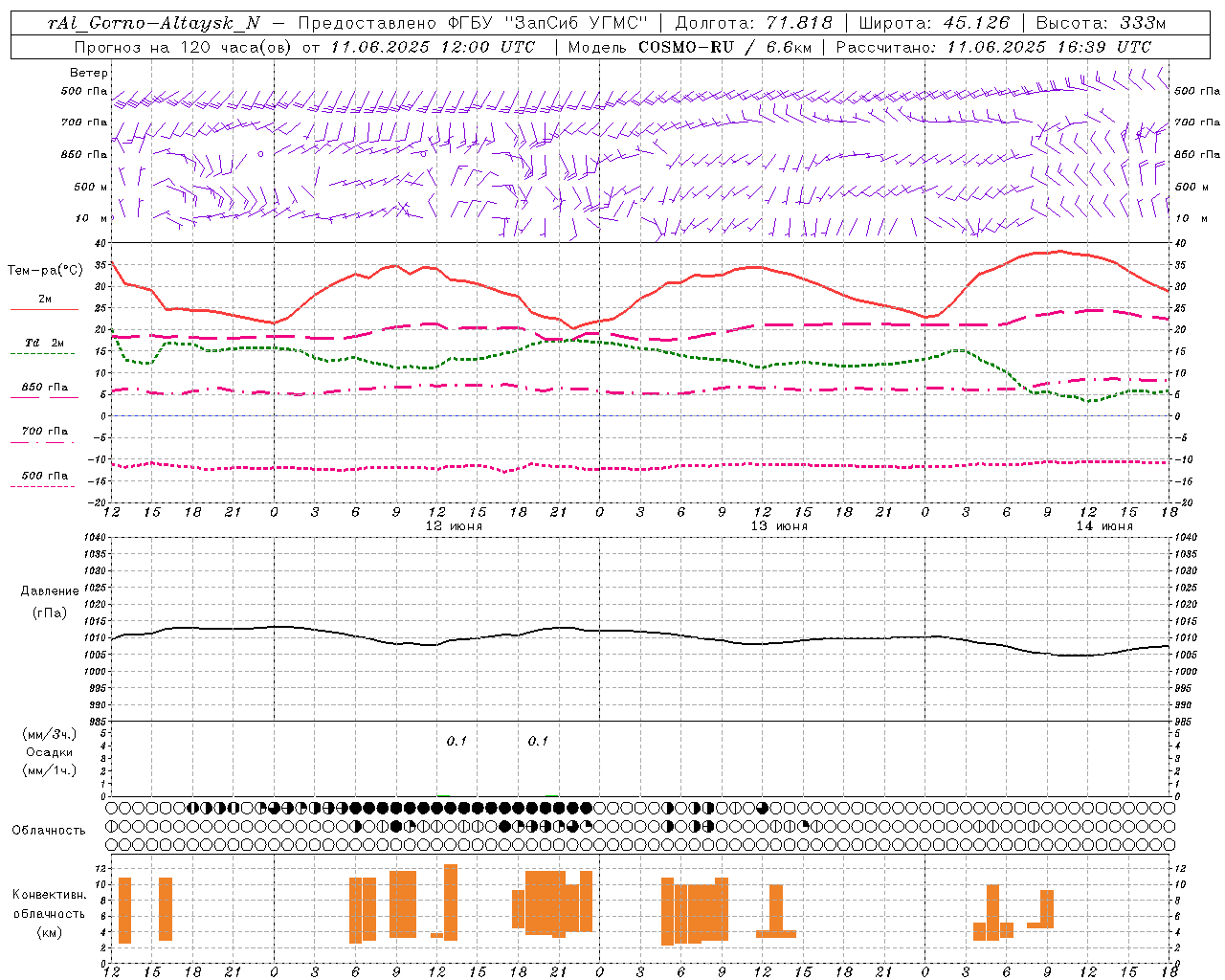
Task: Click the 'Давление' pressure panel label
Action: (x=50, y=591)
